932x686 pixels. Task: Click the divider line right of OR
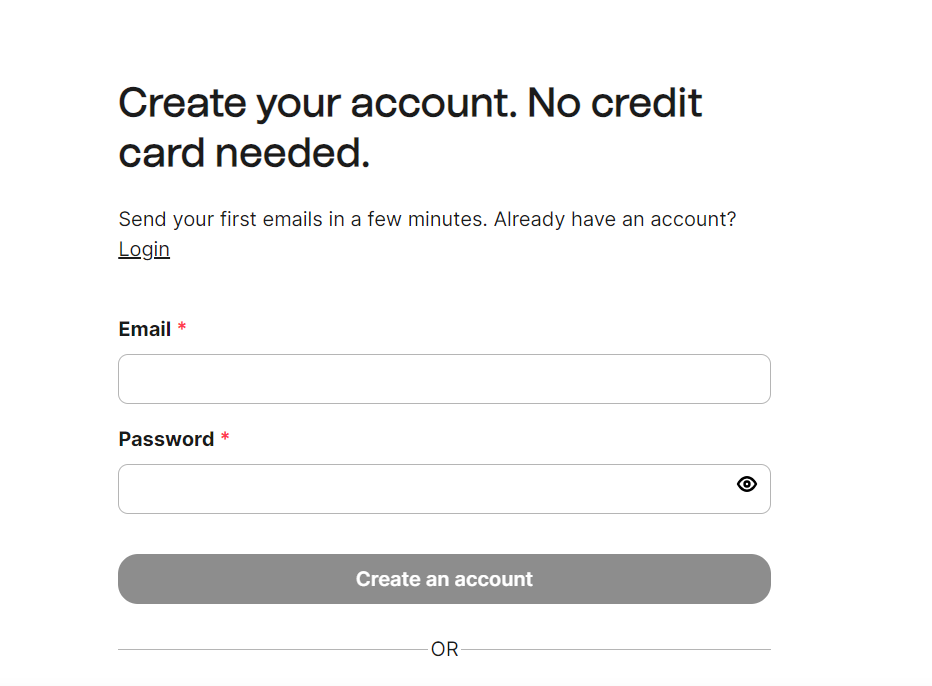point(616,649)
